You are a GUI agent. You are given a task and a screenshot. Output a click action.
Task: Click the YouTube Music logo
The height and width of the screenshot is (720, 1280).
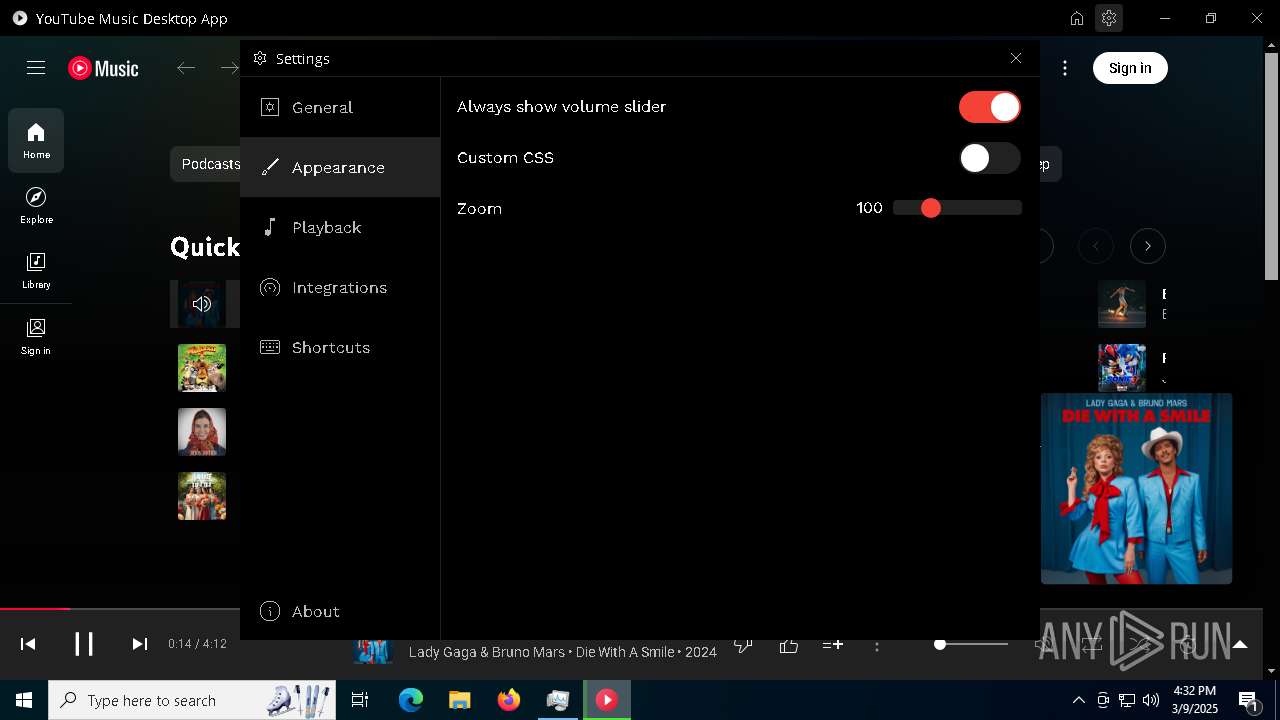click(x=103, y=68)
